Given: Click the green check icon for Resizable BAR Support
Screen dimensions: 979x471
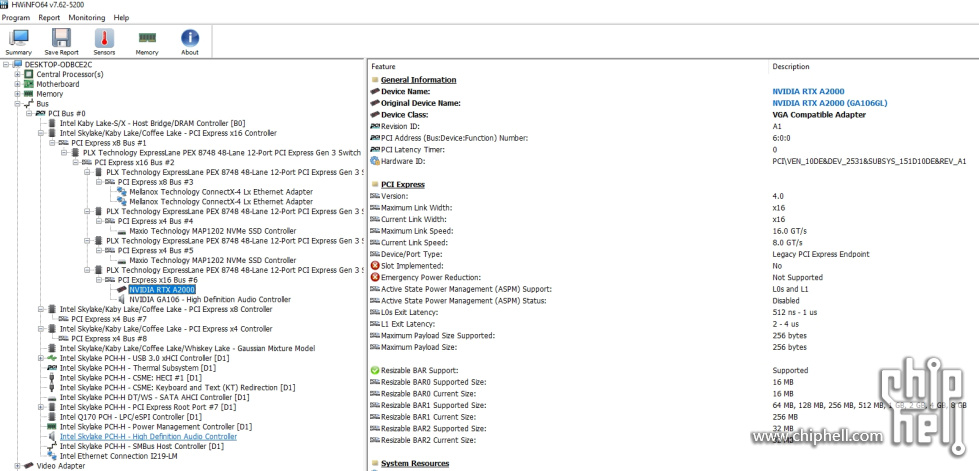Looking at the screenshot, I should coord(375,370).
